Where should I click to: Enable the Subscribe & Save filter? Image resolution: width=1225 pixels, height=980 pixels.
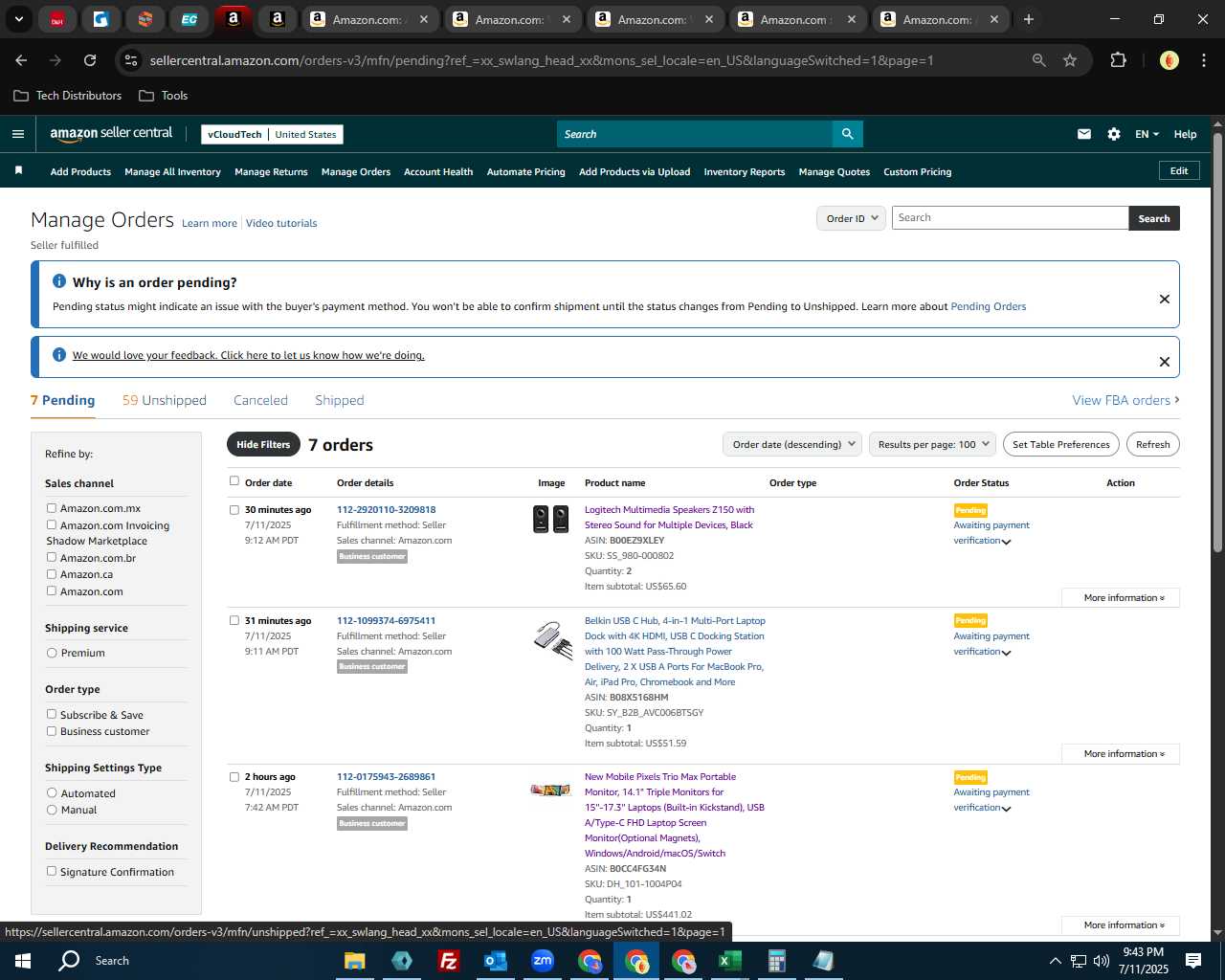click(x=52, y=714)
